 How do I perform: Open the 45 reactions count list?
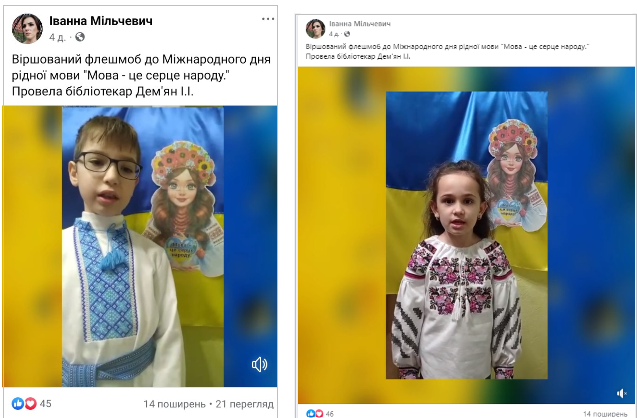pos(46,404)
